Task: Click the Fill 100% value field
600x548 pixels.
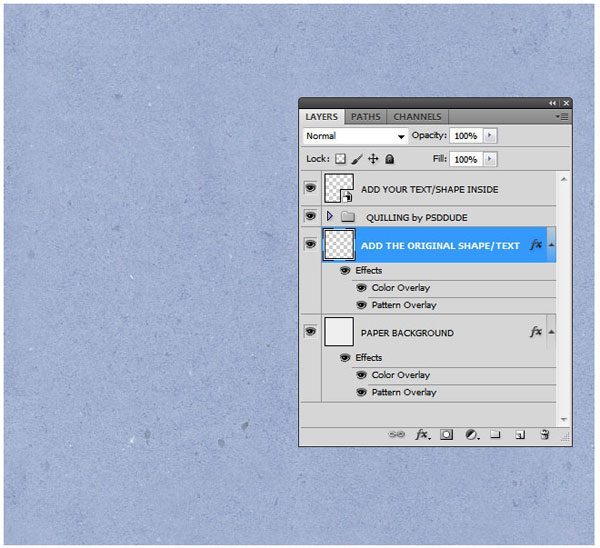Action: [466, 160]
